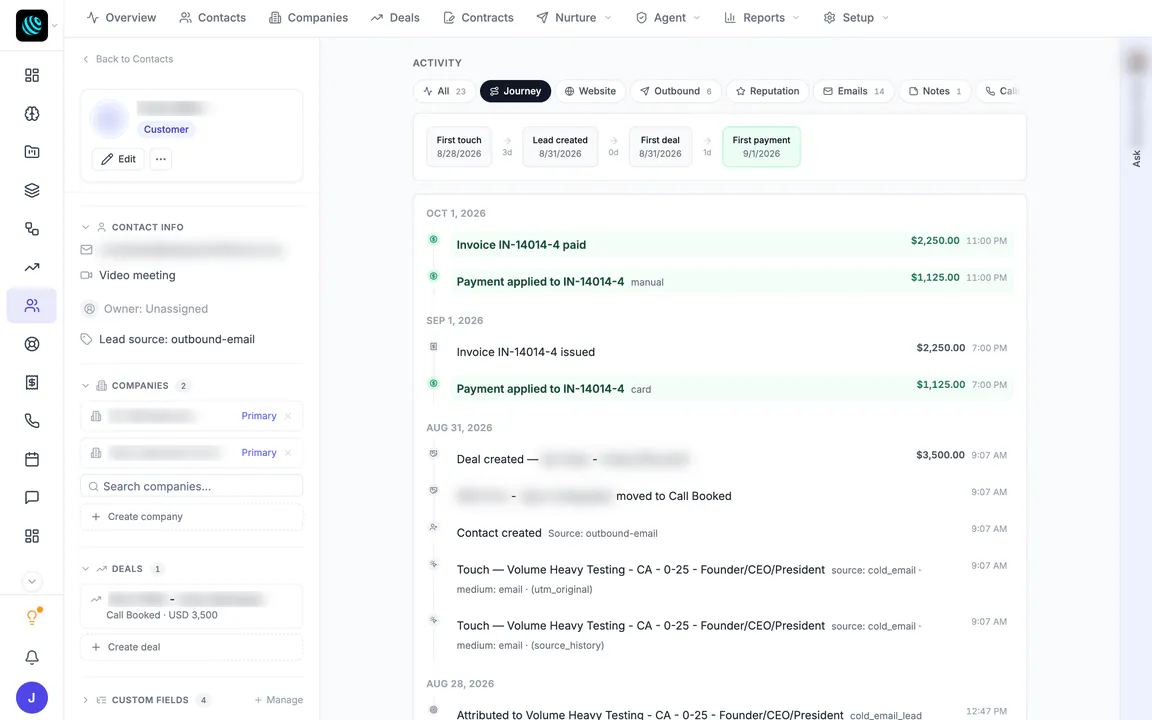Image resolution: width=1152 pixels, height=720 pixels.
Task: Click the paid icon next to Invoice IN-14014-4 paid
Action: (433, 240)
